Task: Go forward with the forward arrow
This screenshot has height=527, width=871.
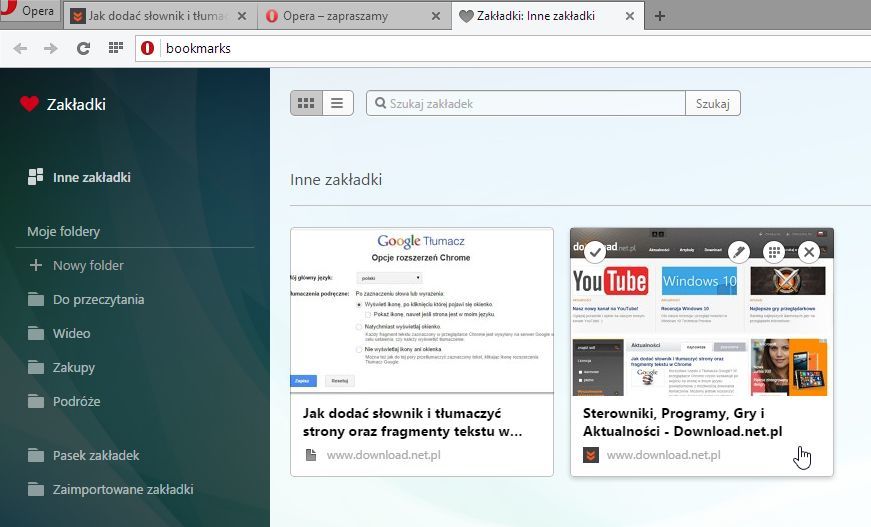Action: (51, 48)
